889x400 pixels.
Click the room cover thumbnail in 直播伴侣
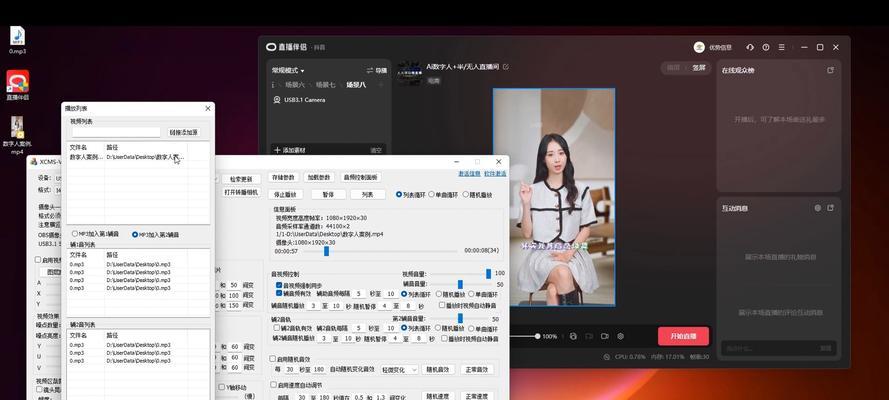coord(409,73)
